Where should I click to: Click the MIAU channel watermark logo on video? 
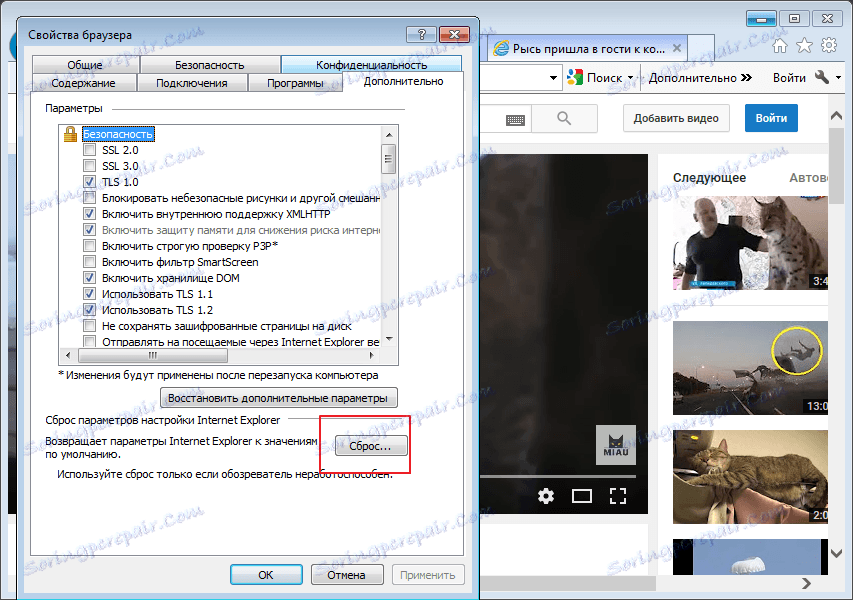616,445
